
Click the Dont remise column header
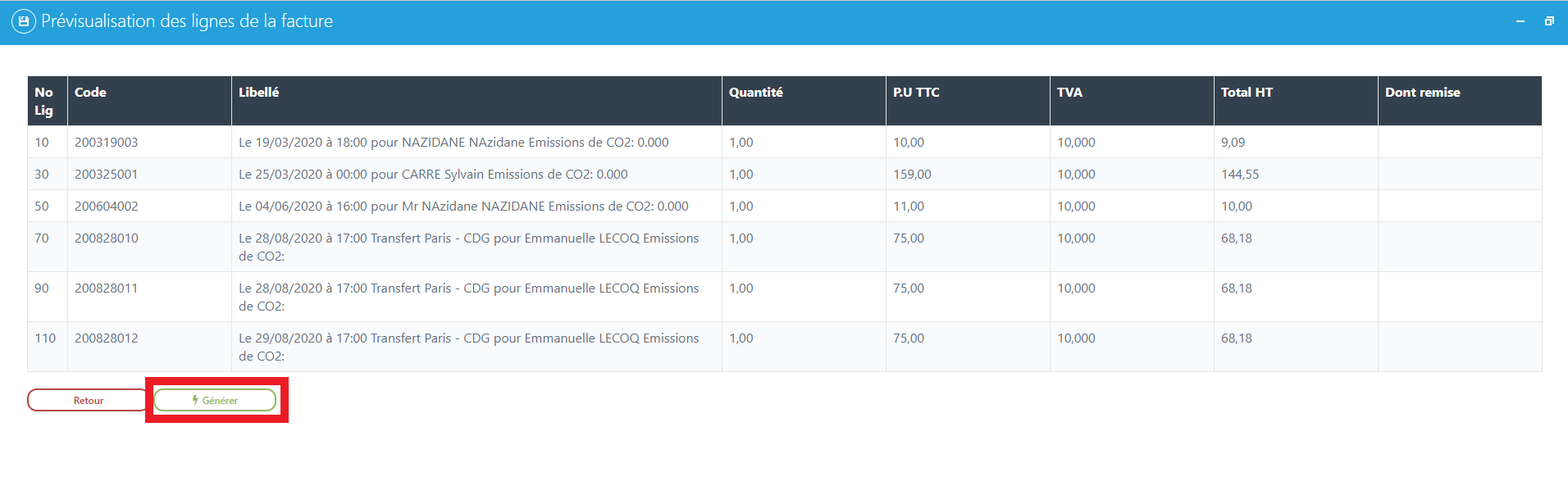point(1422,93)
